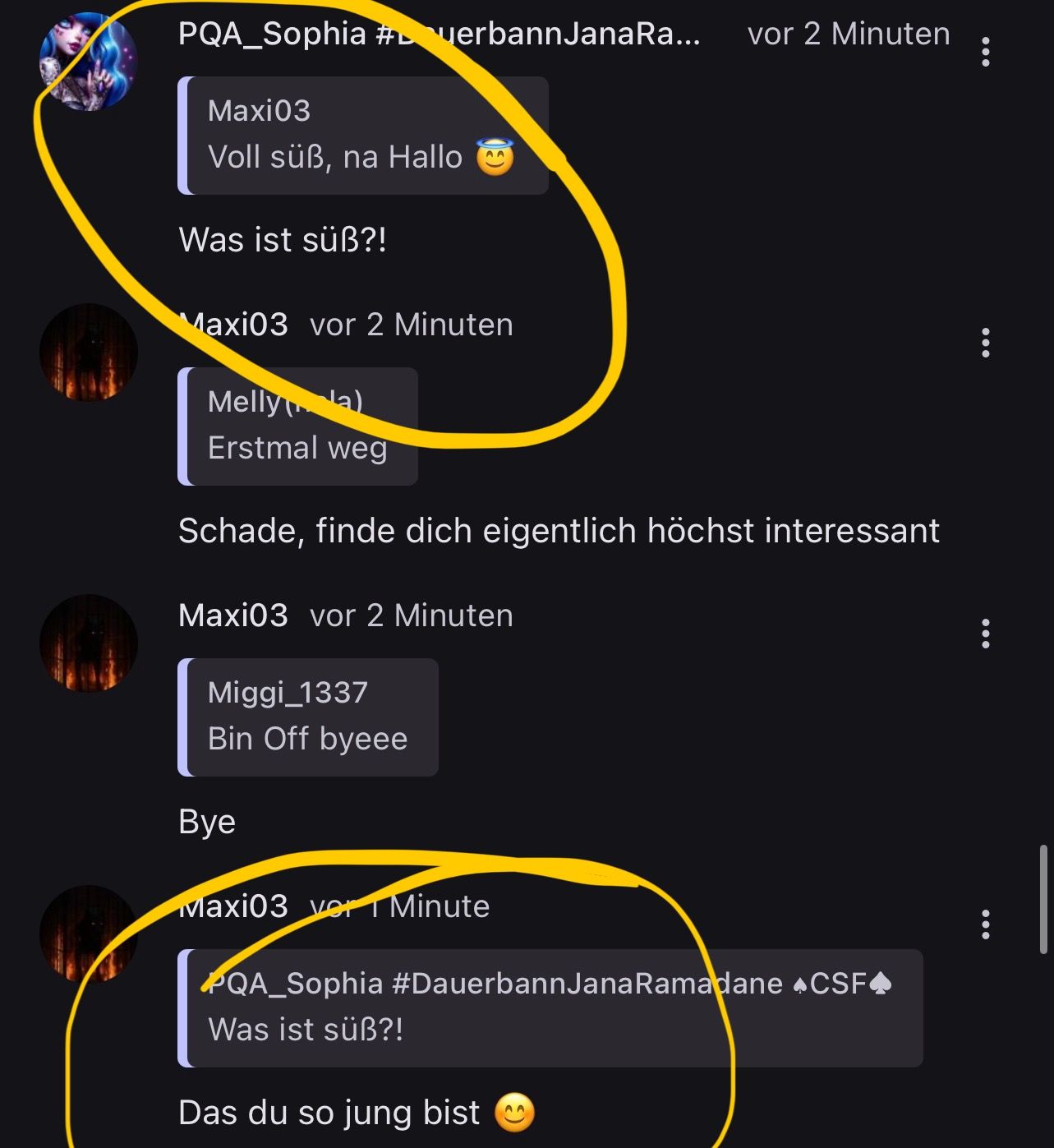The width and height of the screenshot is (1054, 1148).
Task: Open options for 'Das du so jung' message
Action: pos(985,924)
